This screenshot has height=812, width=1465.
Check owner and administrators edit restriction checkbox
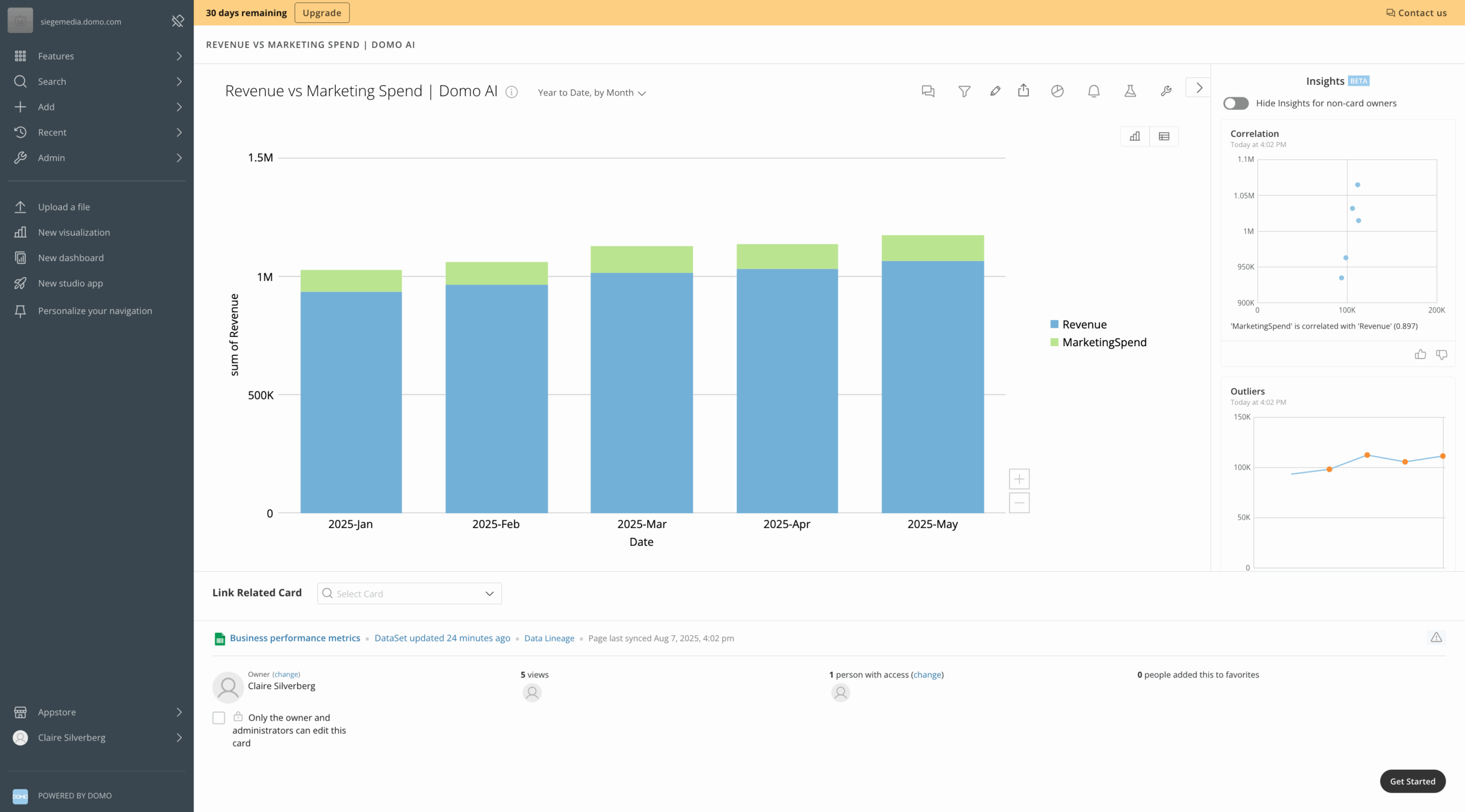point(219,718)
